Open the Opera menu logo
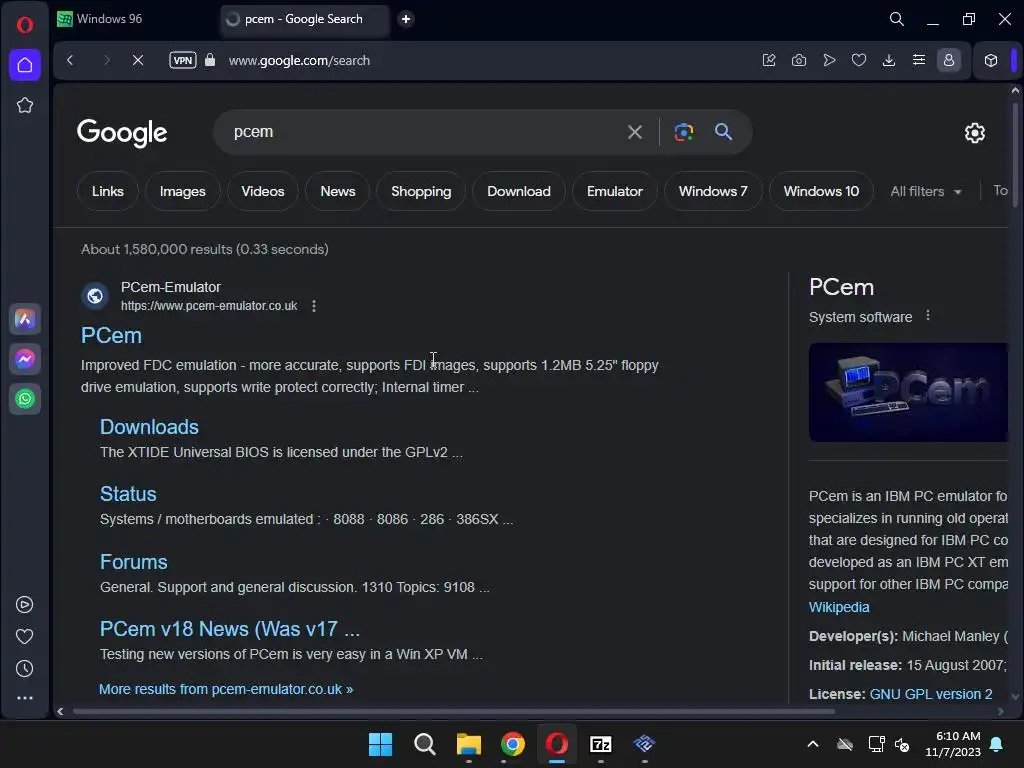This screenshot has height=768, width=1024. coord(25,25)
